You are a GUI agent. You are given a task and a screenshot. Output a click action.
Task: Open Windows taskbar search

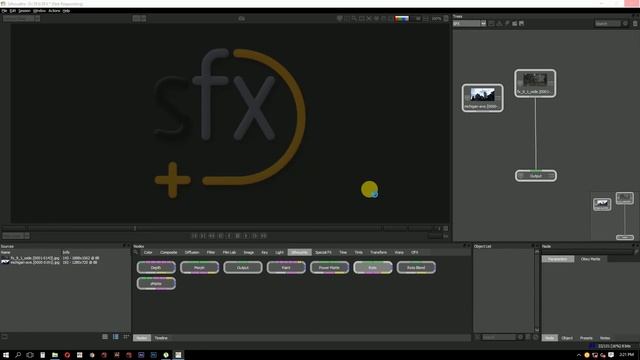tap(18, 355)
